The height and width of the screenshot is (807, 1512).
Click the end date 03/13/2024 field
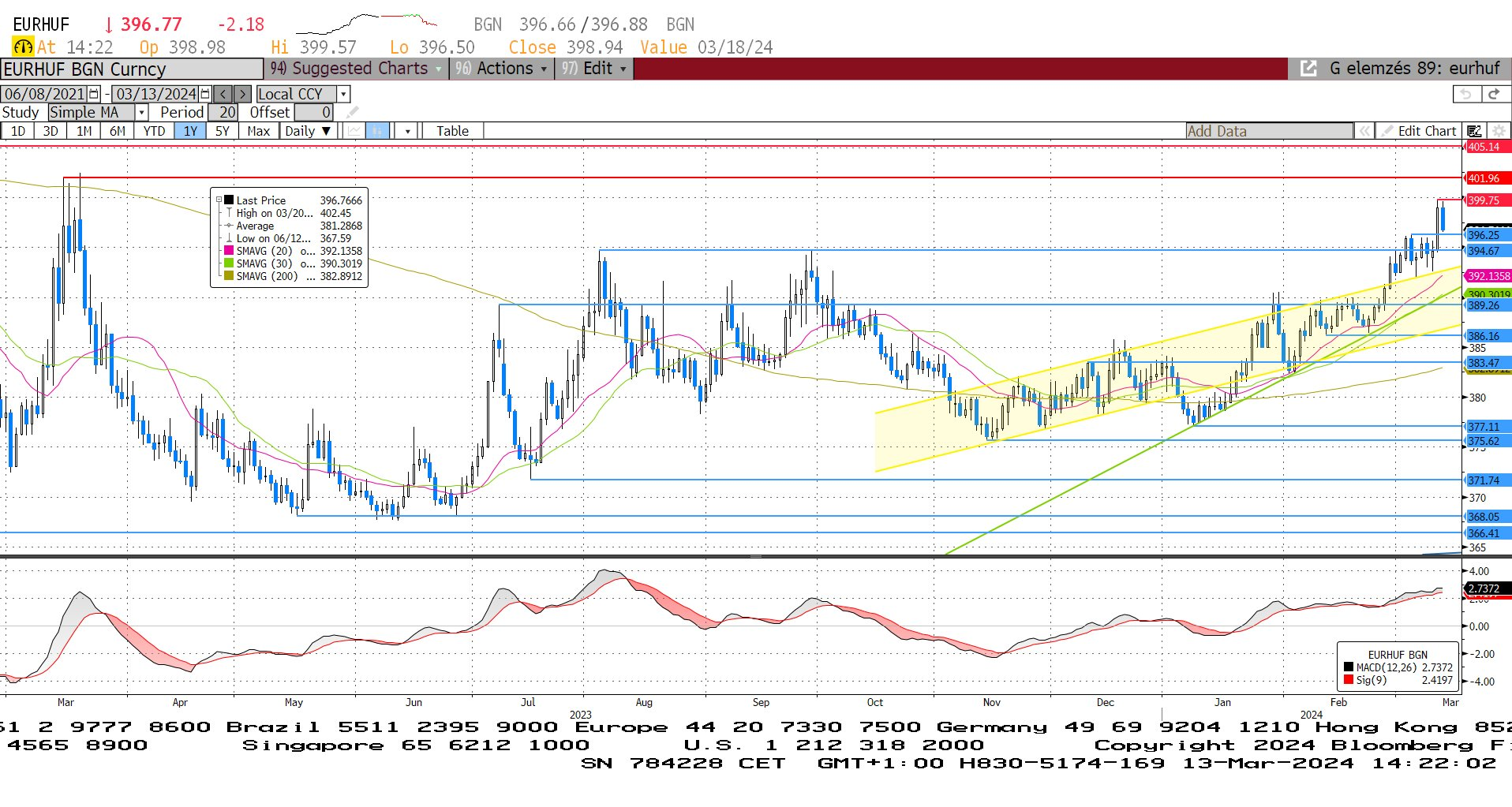(156, 94)
